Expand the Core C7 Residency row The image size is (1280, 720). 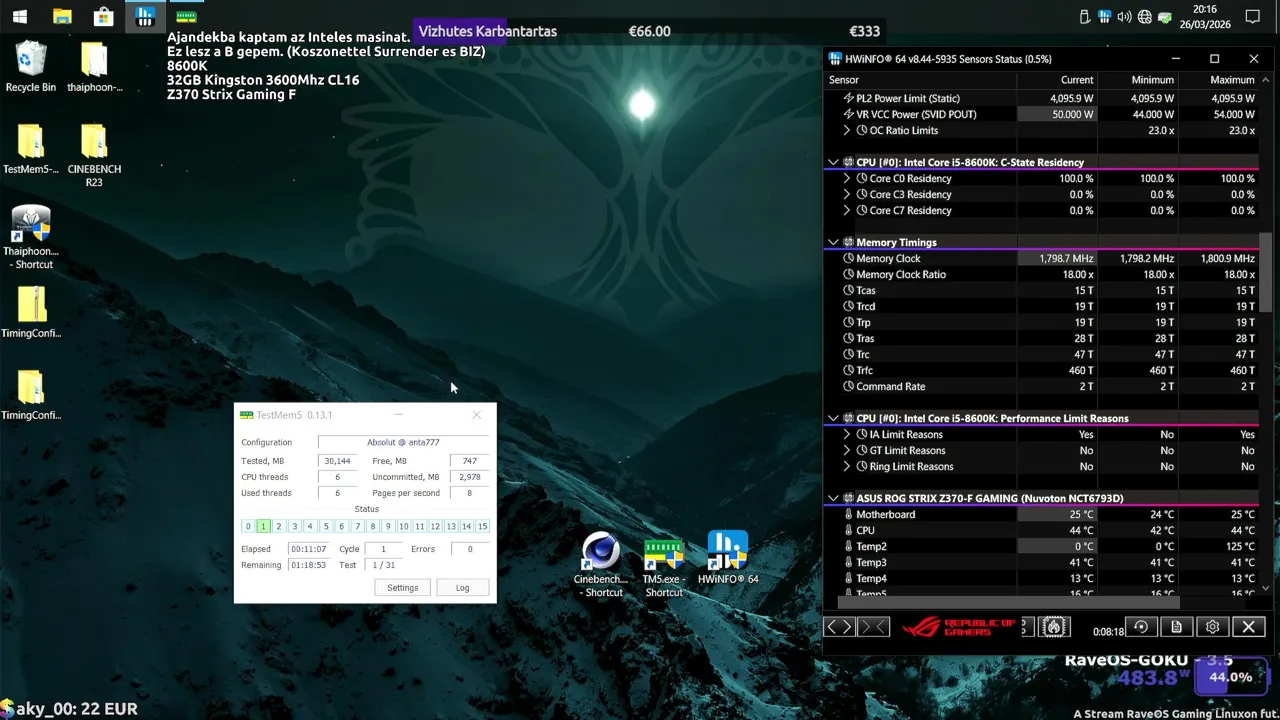[x=847, y=210]
